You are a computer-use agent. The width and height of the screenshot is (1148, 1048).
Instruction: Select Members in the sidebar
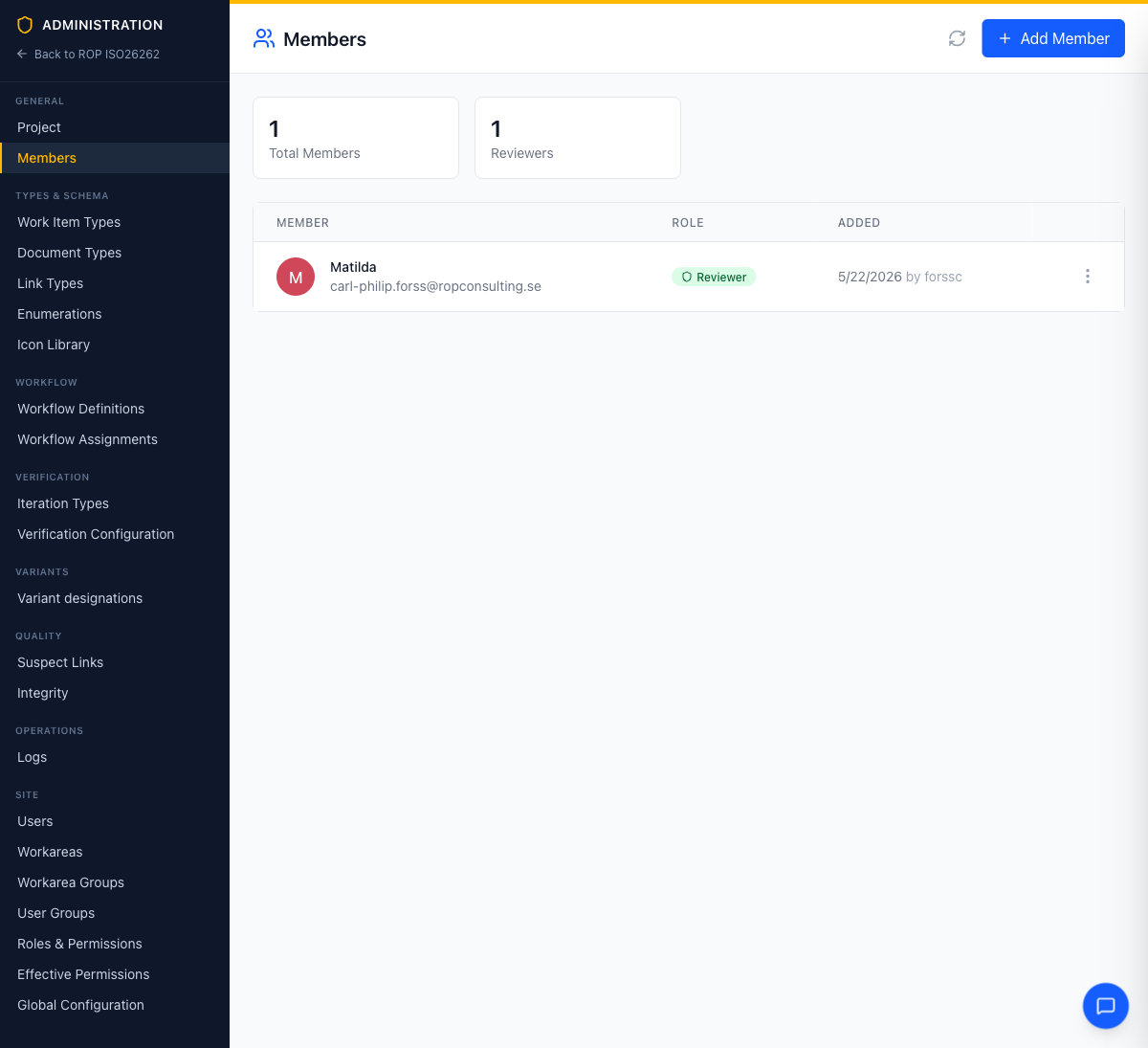(x=115, y=158)
